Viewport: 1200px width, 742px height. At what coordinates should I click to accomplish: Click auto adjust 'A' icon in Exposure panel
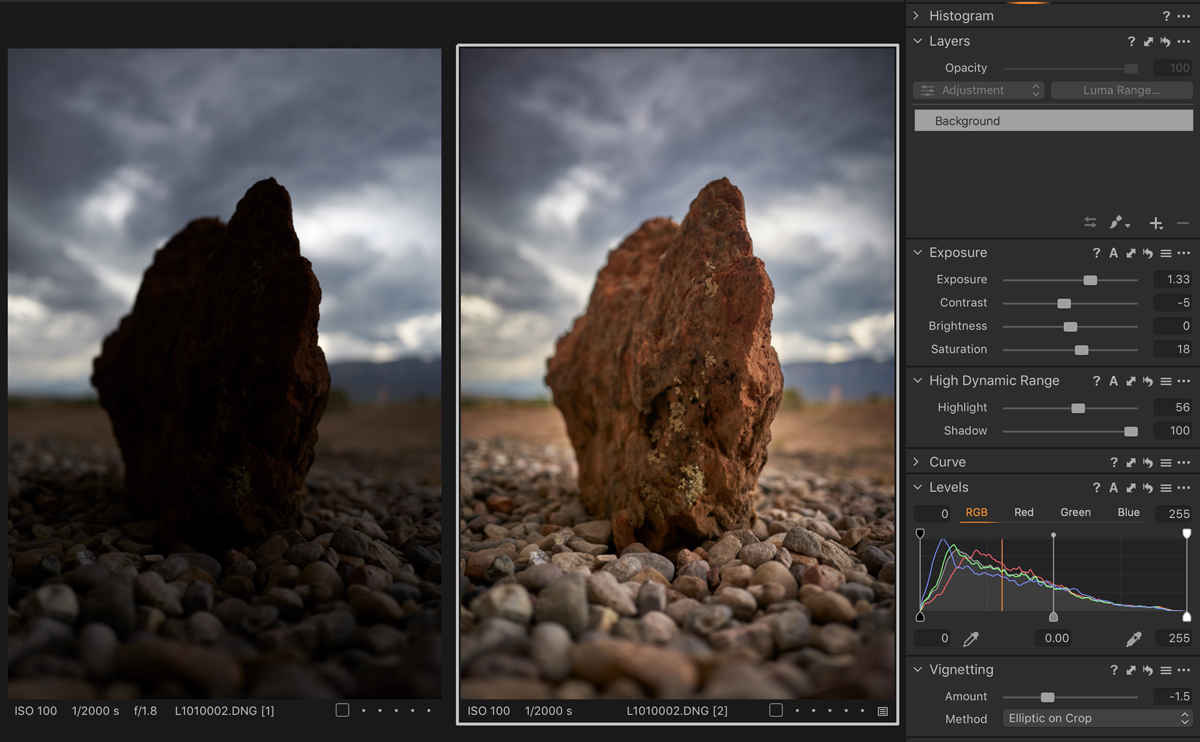[1113, 253]
